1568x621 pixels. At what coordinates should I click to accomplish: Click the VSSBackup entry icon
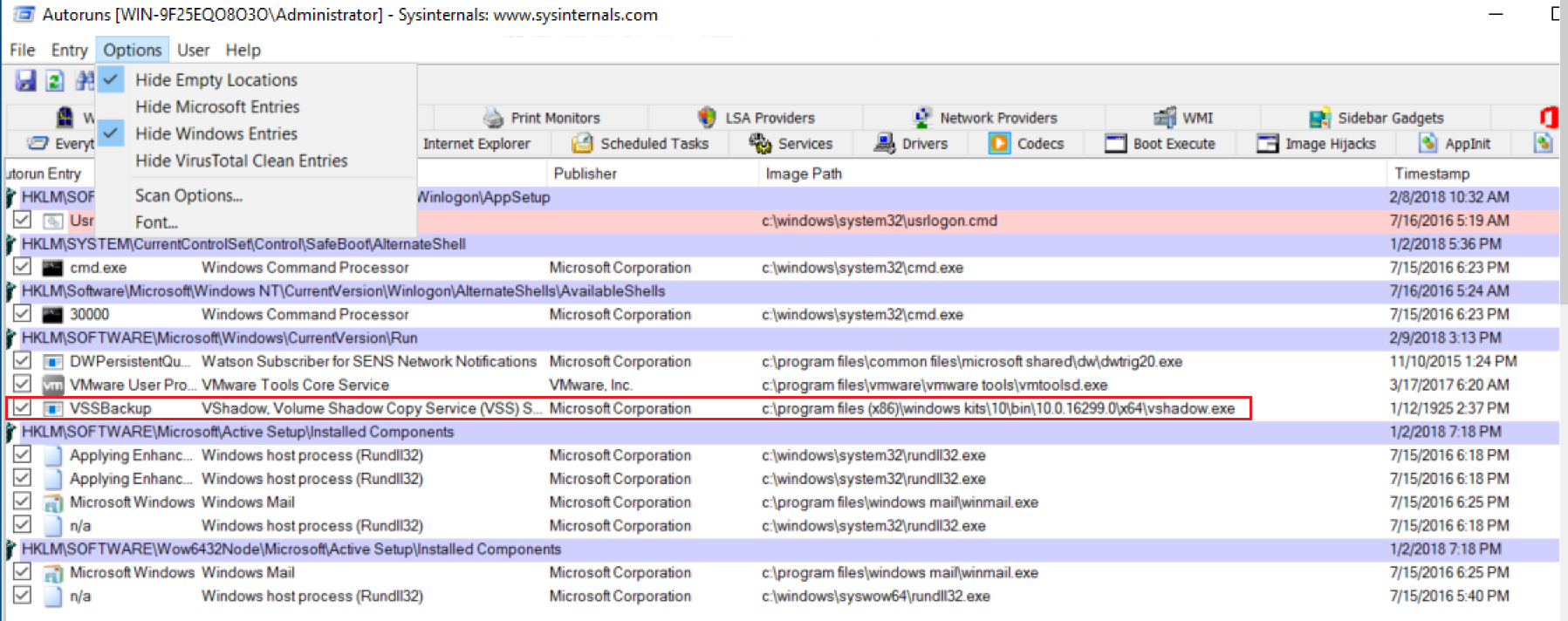[x=53, y=408]
